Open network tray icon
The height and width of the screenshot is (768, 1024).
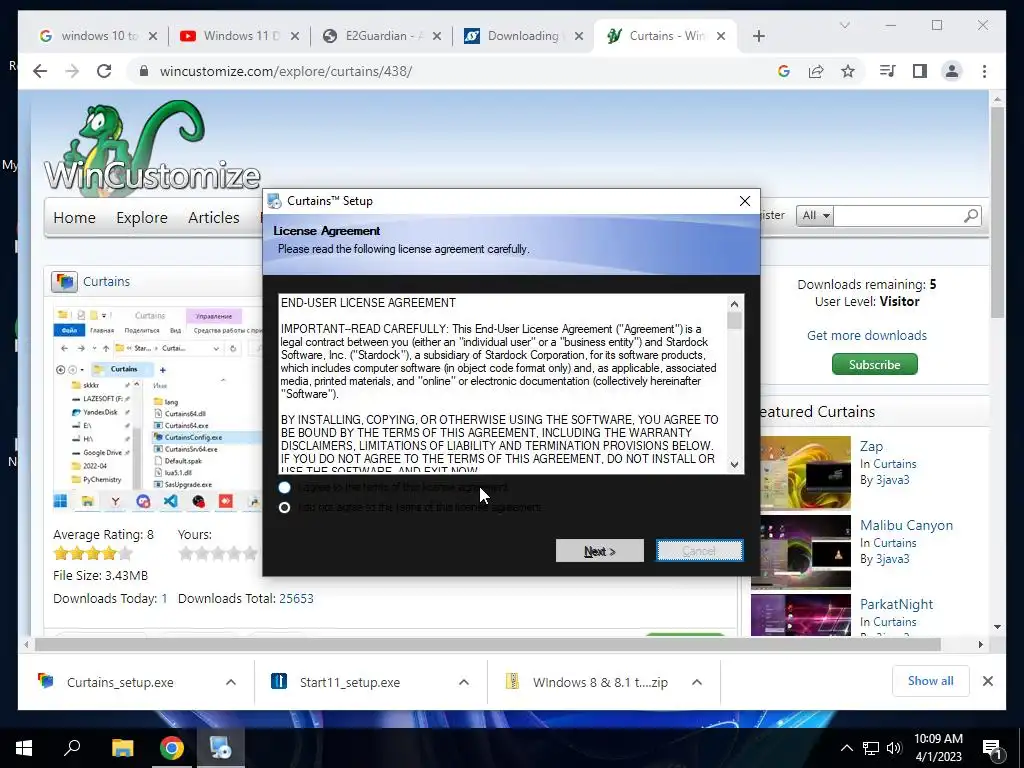(871, 748)
